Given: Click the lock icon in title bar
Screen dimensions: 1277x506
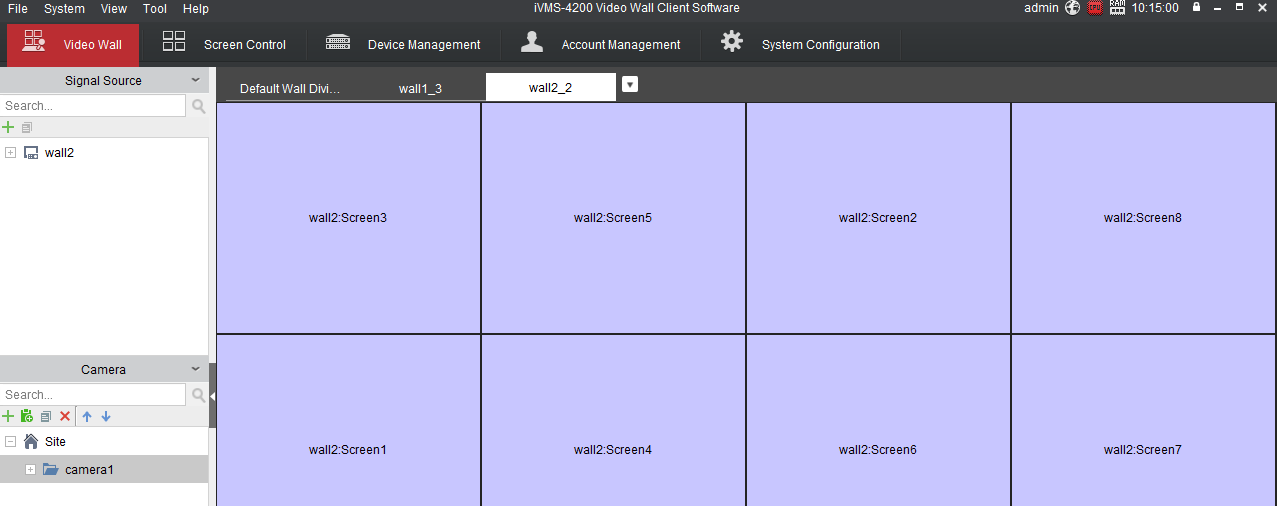Looking at the screenshot, I should coord(1196,8).
